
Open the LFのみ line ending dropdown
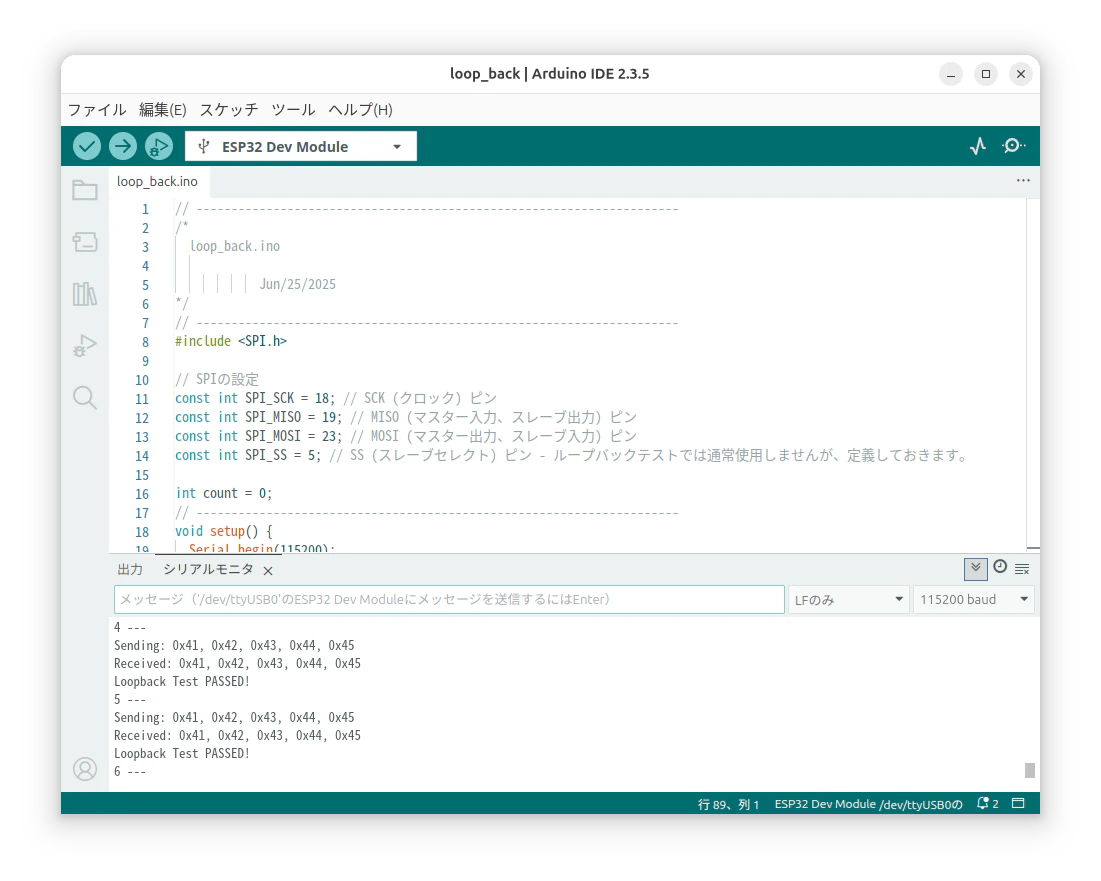tap(848, 600)
